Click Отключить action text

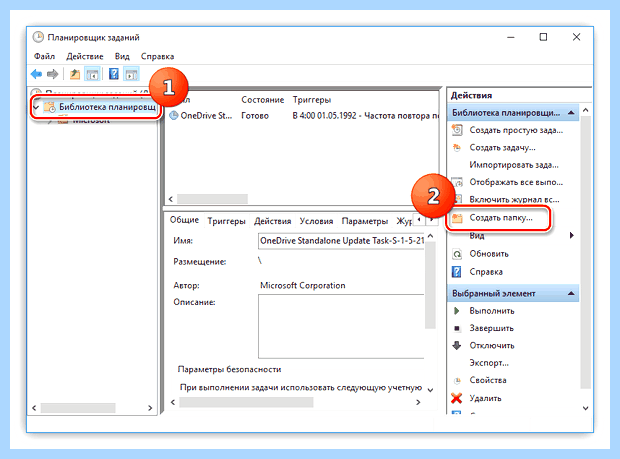[491, 346]
